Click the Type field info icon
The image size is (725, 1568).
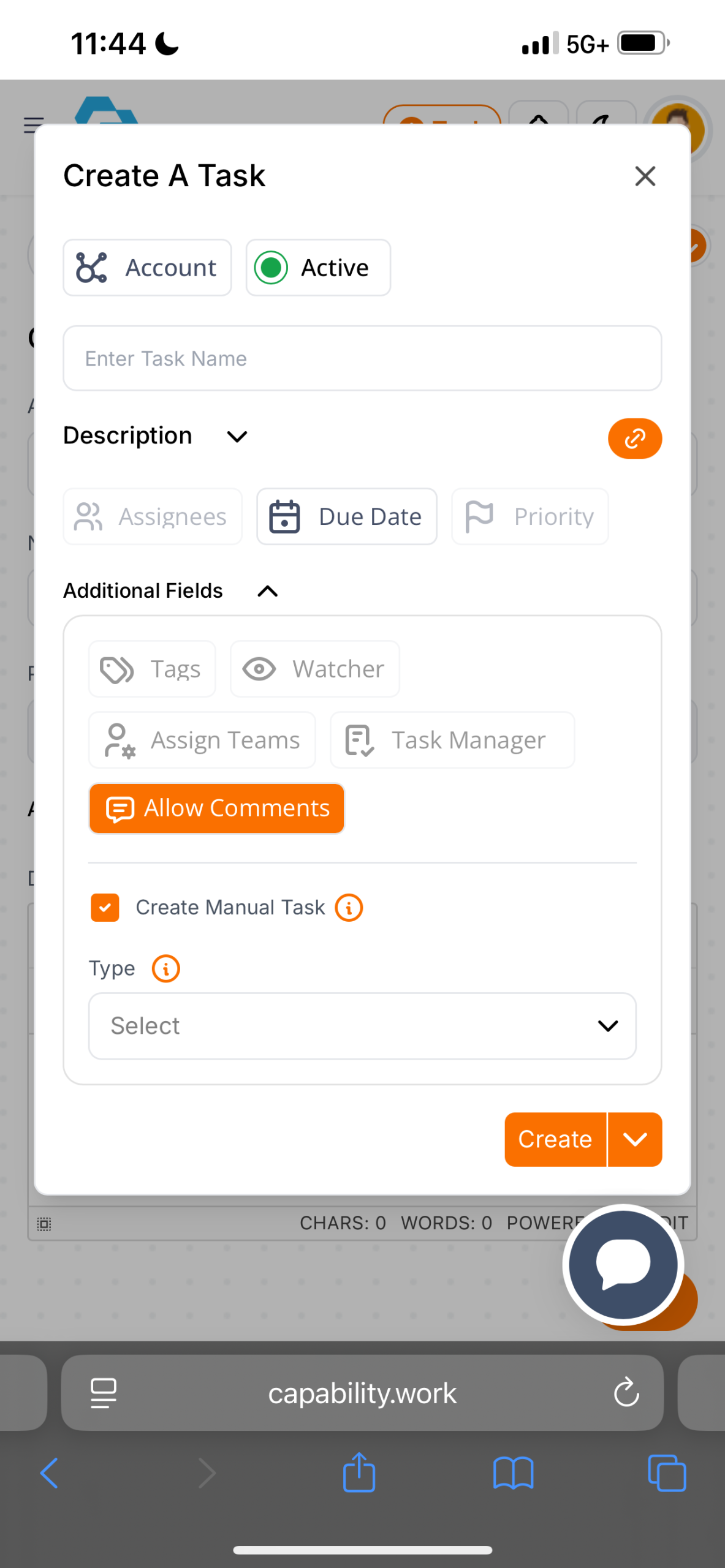tap(165, 968)
